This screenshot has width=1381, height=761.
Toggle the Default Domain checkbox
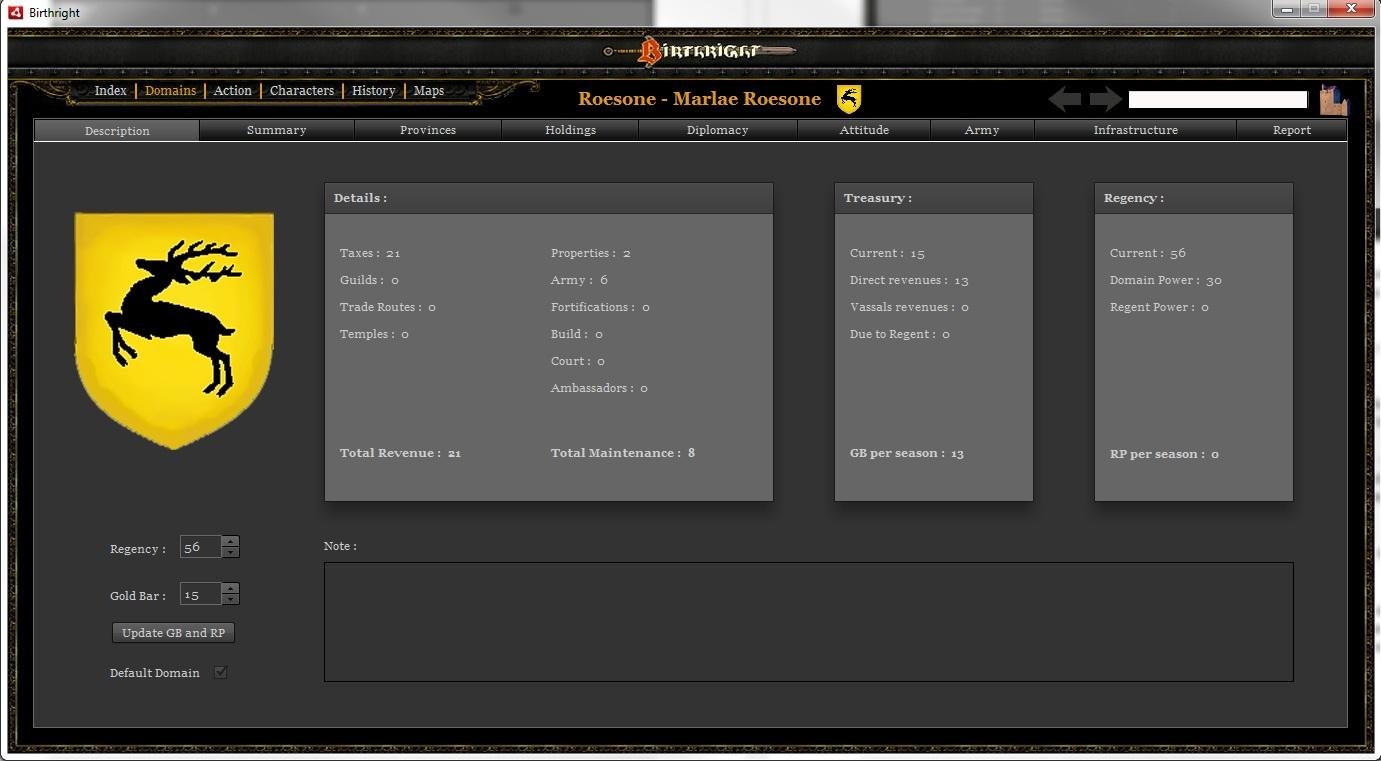tap(221, 673)
